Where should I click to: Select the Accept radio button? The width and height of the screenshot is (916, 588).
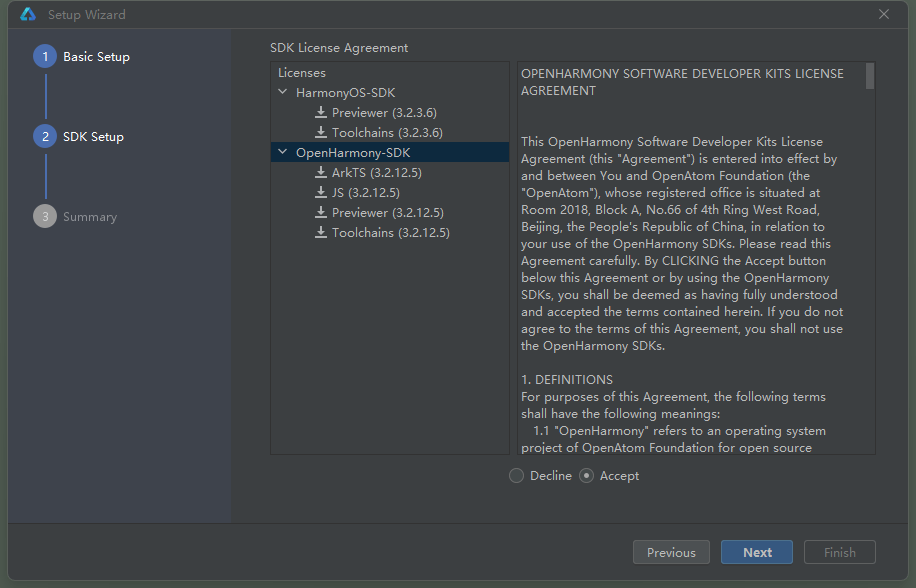587,476
